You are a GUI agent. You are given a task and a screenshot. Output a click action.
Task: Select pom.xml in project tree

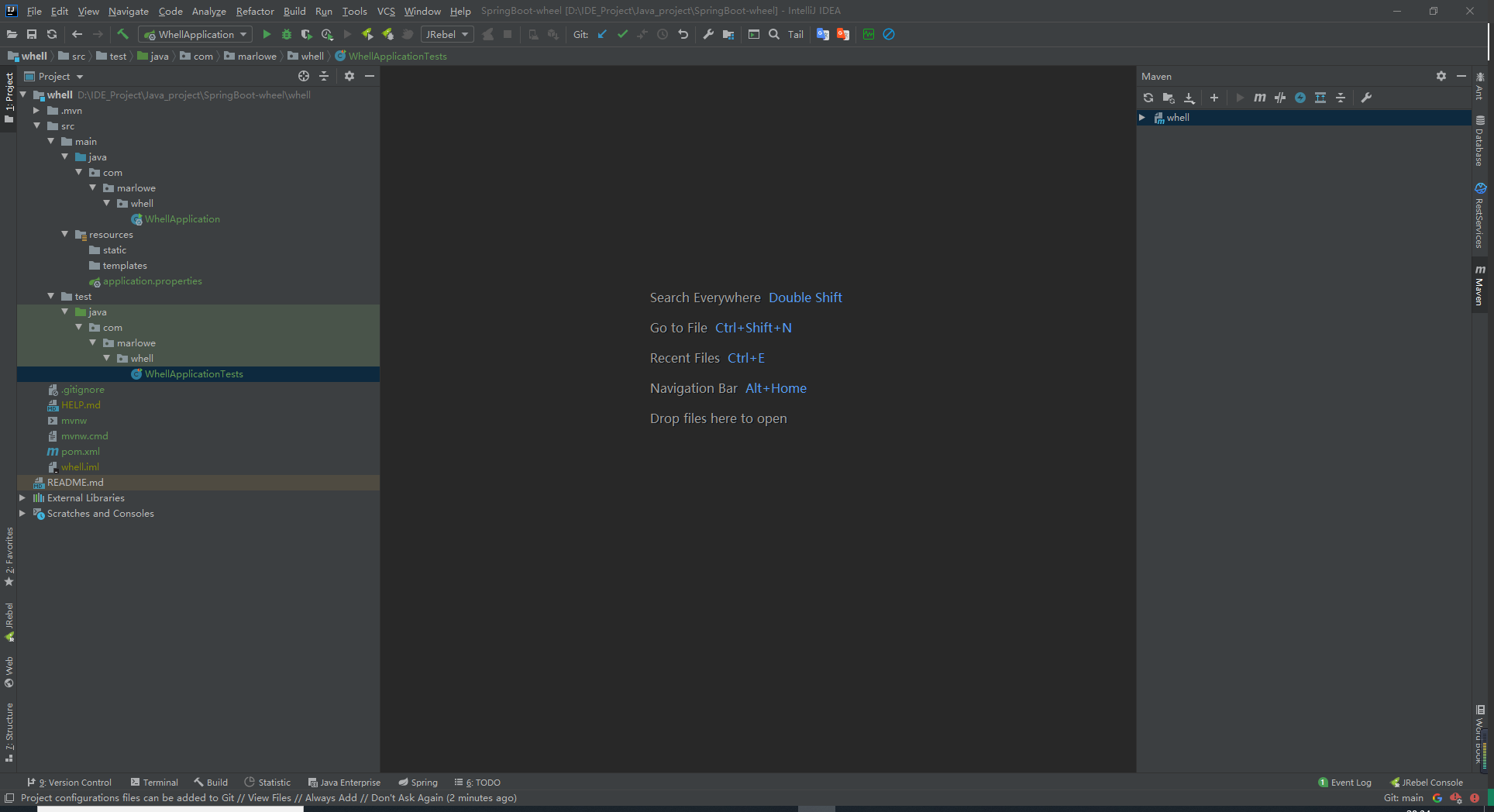[81, 452]
